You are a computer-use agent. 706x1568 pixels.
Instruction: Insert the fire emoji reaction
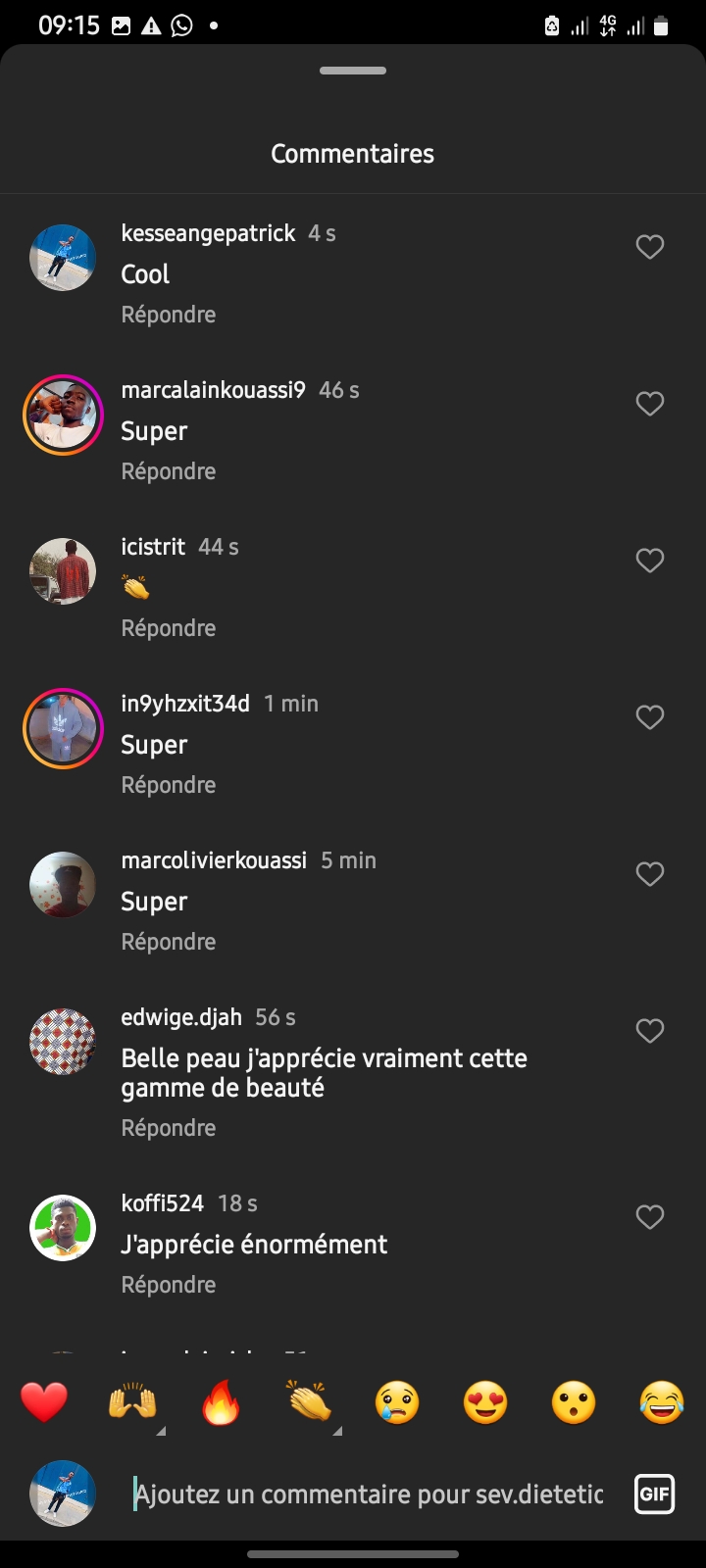(x=221, y=1402)
